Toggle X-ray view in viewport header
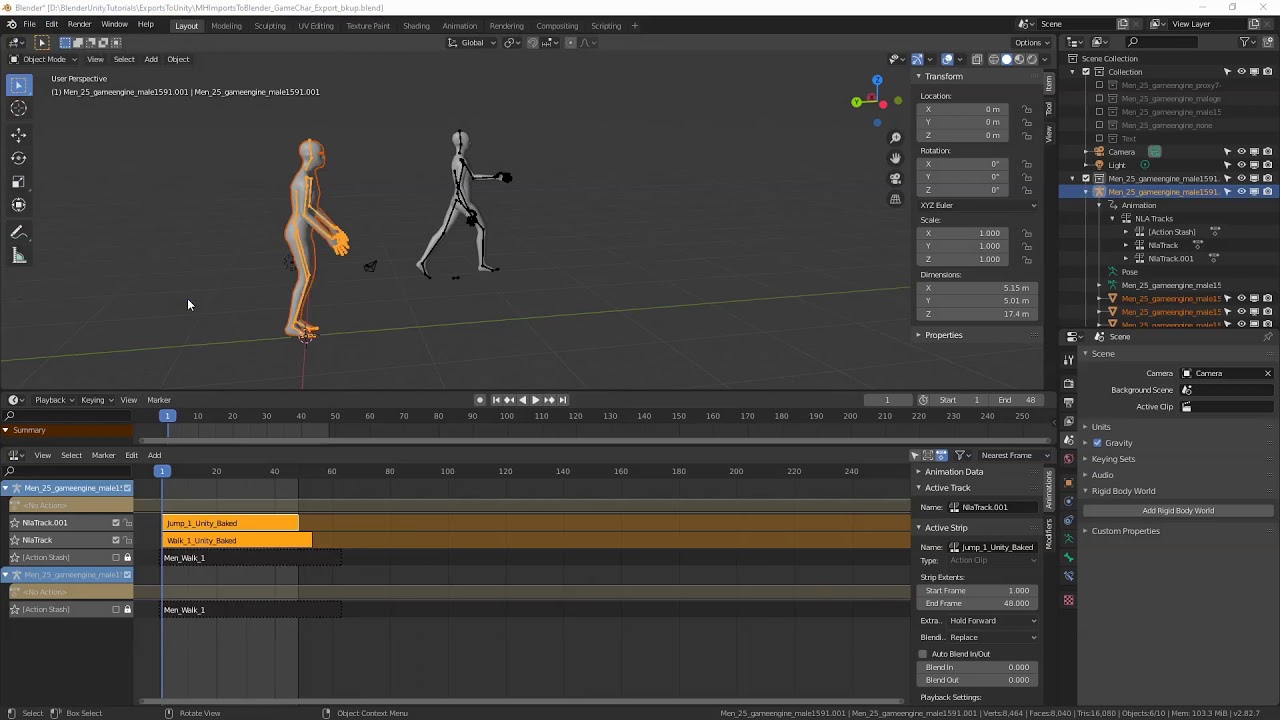Screen dimensions: 1280x720 [977, 59]
